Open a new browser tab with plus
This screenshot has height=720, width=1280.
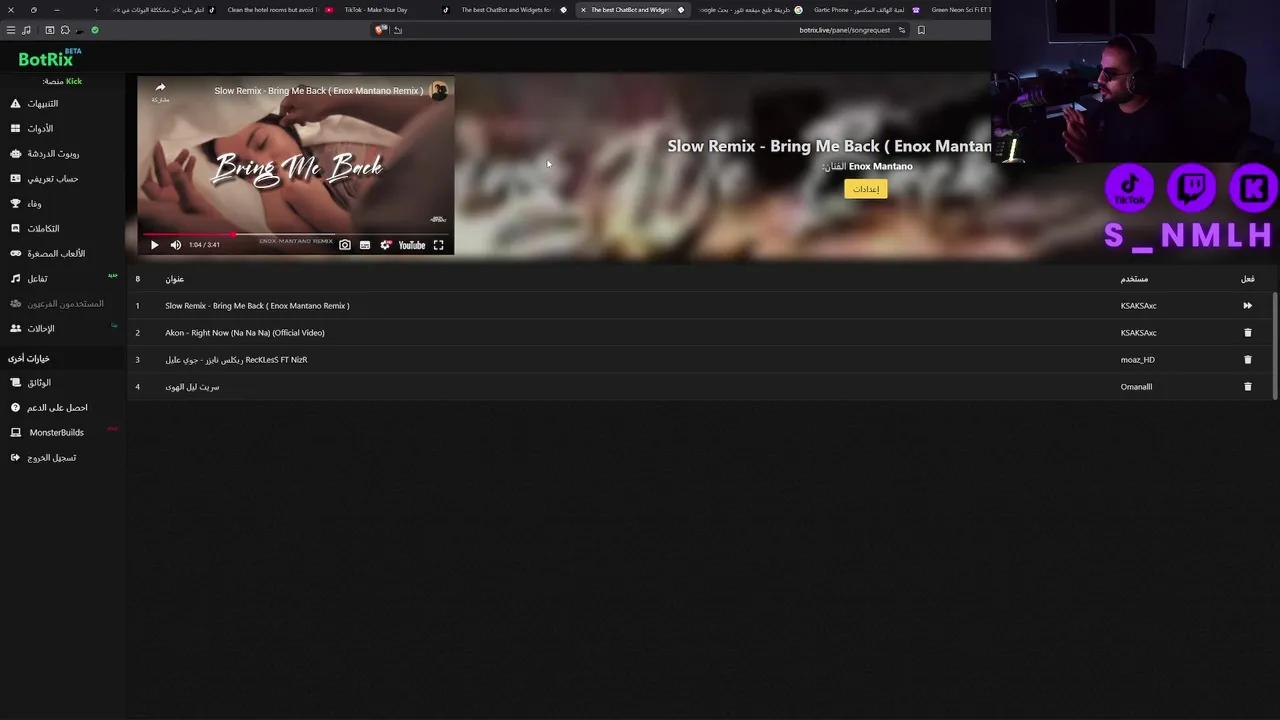click(x=96, y=10)
